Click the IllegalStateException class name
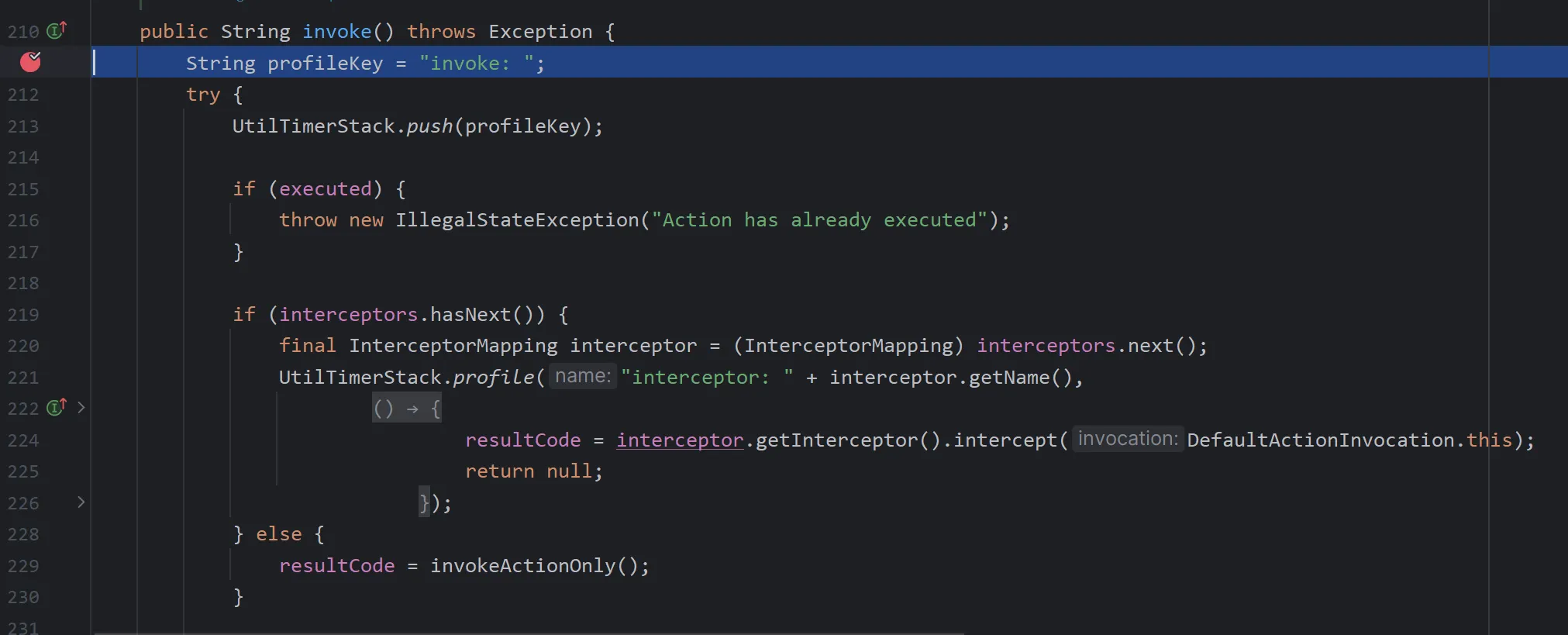 [517, 220]
